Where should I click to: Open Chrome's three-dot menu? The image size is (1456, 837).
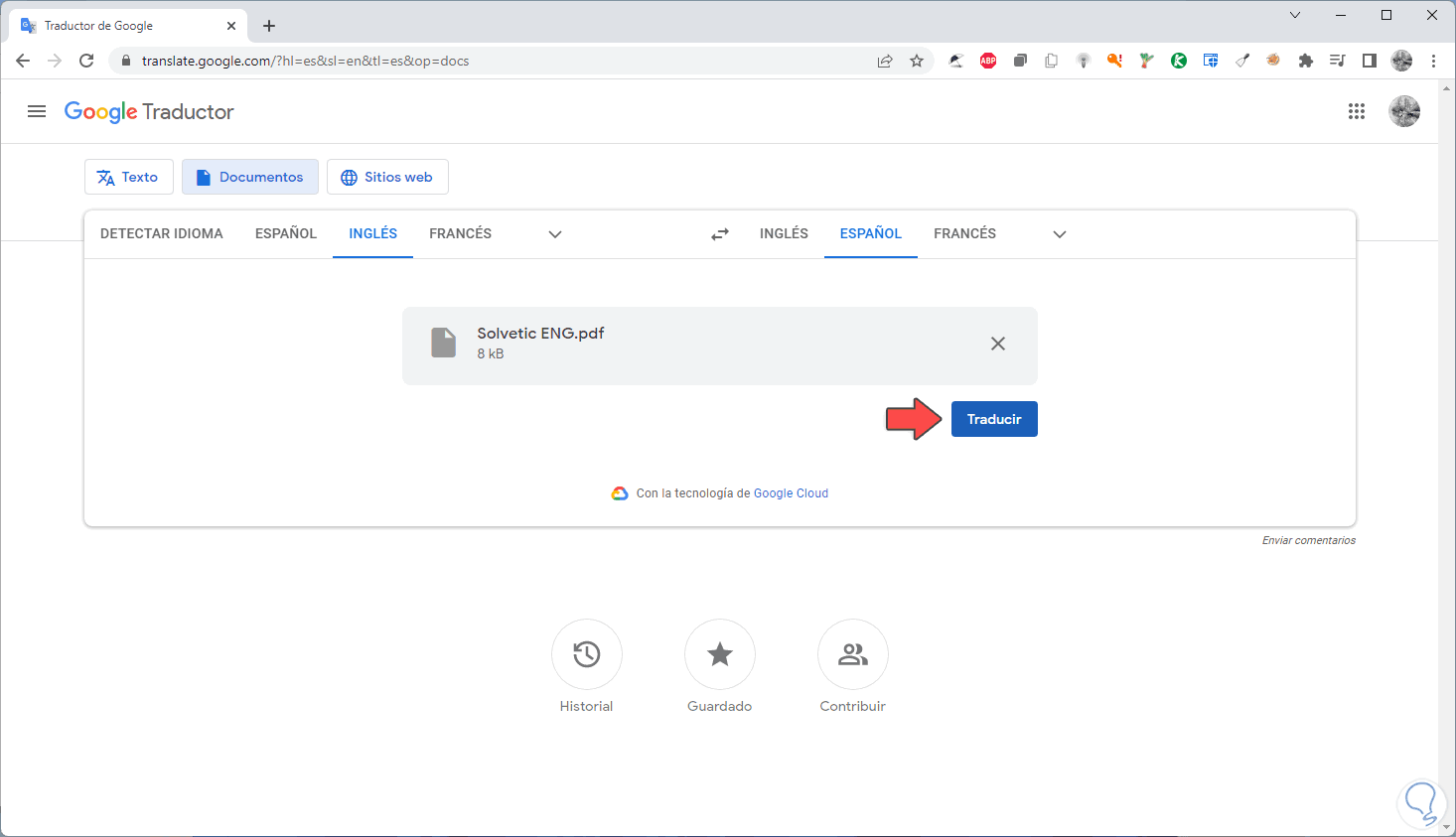click(1433, 61)
